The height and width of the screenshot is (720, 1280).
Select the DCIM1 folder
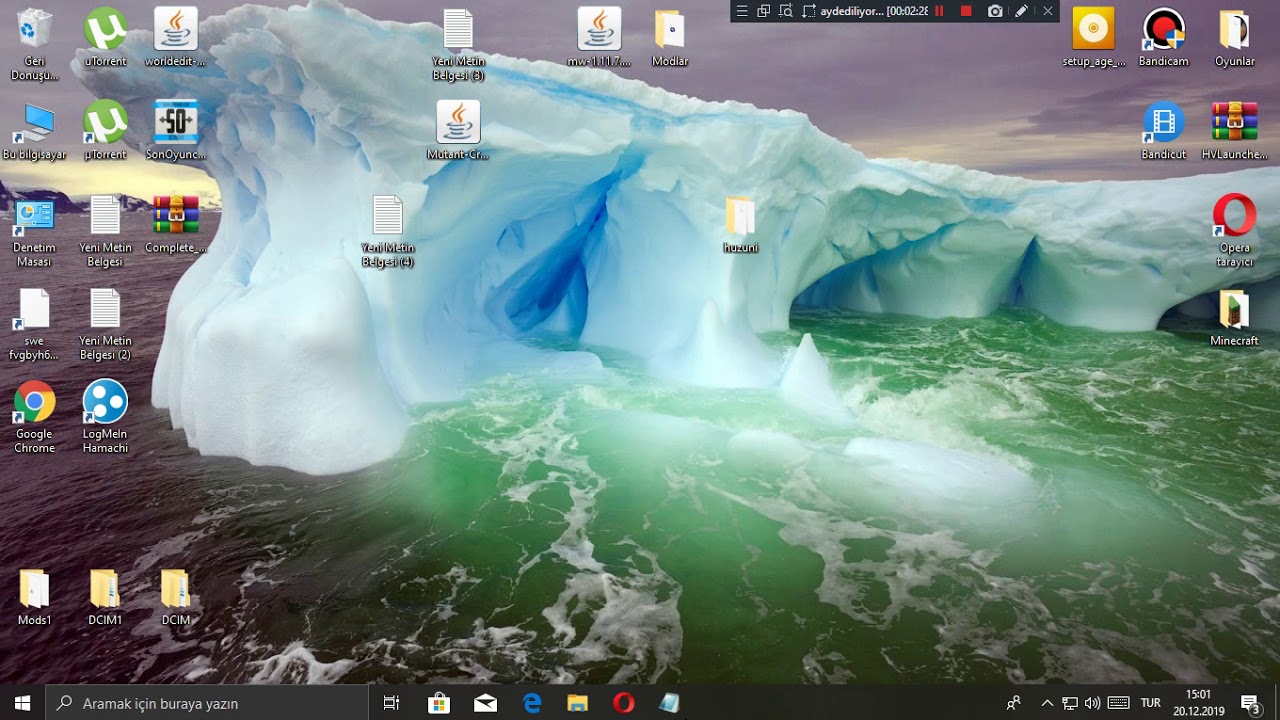pos(105,590)
